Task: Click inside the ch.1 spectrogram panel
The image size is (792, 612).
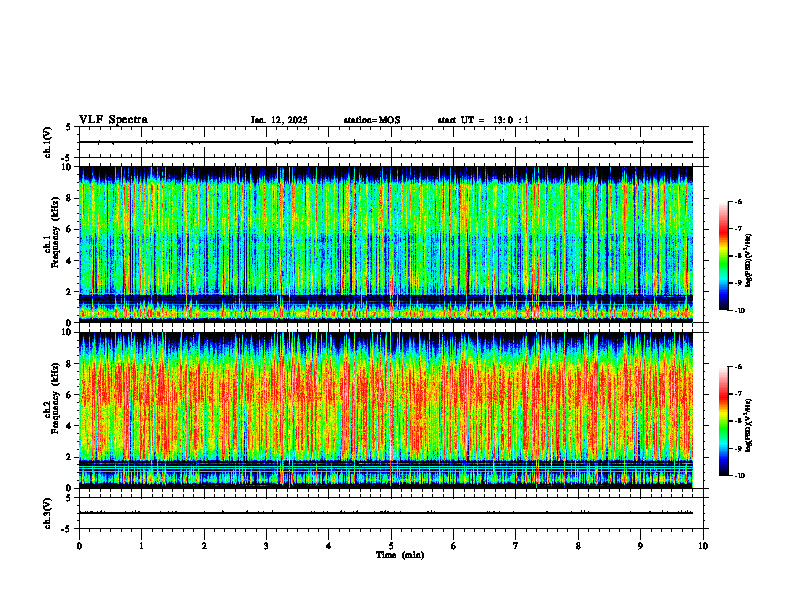Action: (386, 244)
